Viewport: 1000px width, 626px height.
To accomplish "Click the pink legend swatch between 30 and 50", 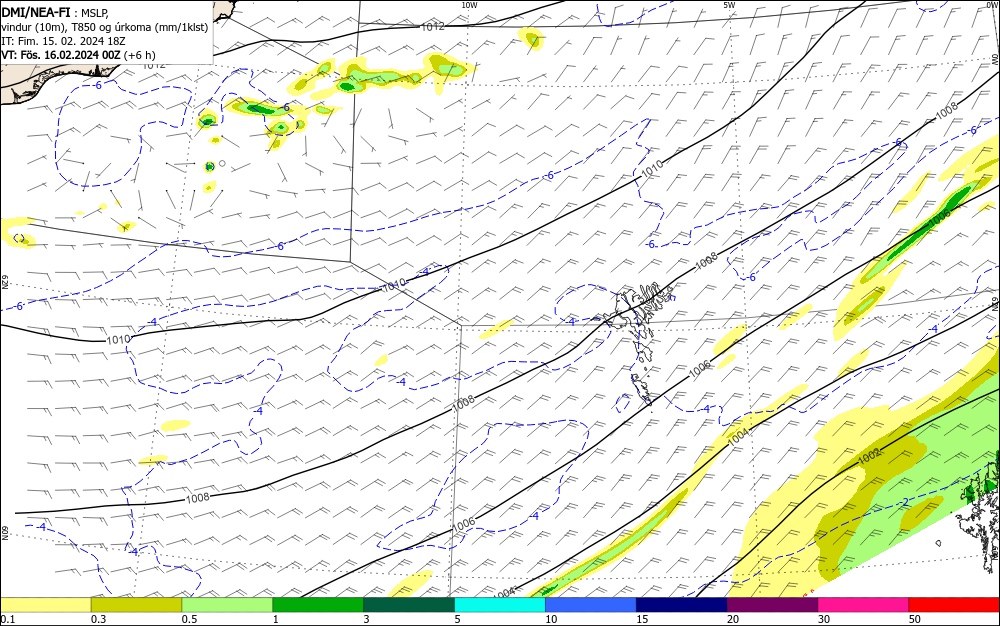I will coord(863,605).
